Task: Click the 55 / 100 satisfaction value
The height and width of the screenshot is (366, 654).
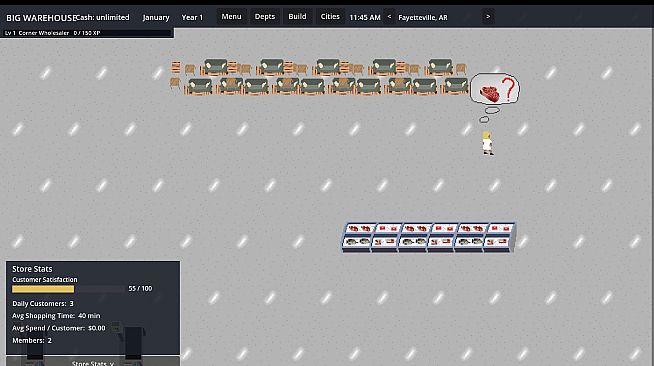Action: (140, 288)
